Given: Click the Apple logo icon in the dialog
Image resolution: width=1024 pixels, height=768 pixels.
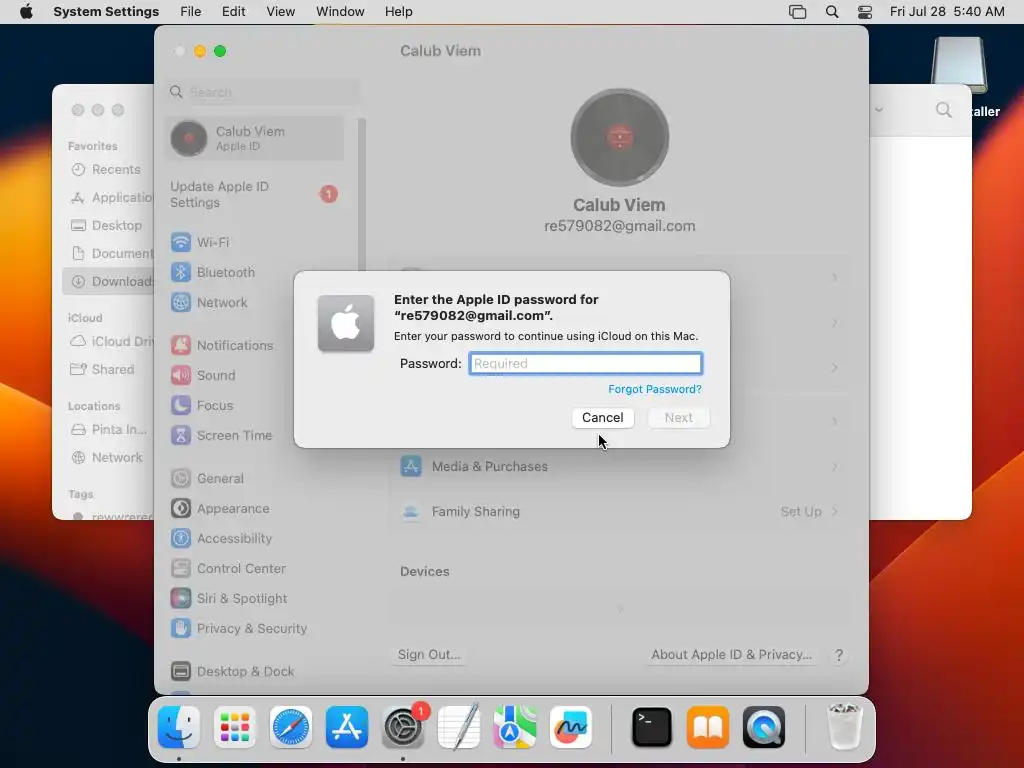Looking at the screenshot, I should (345, 323).
